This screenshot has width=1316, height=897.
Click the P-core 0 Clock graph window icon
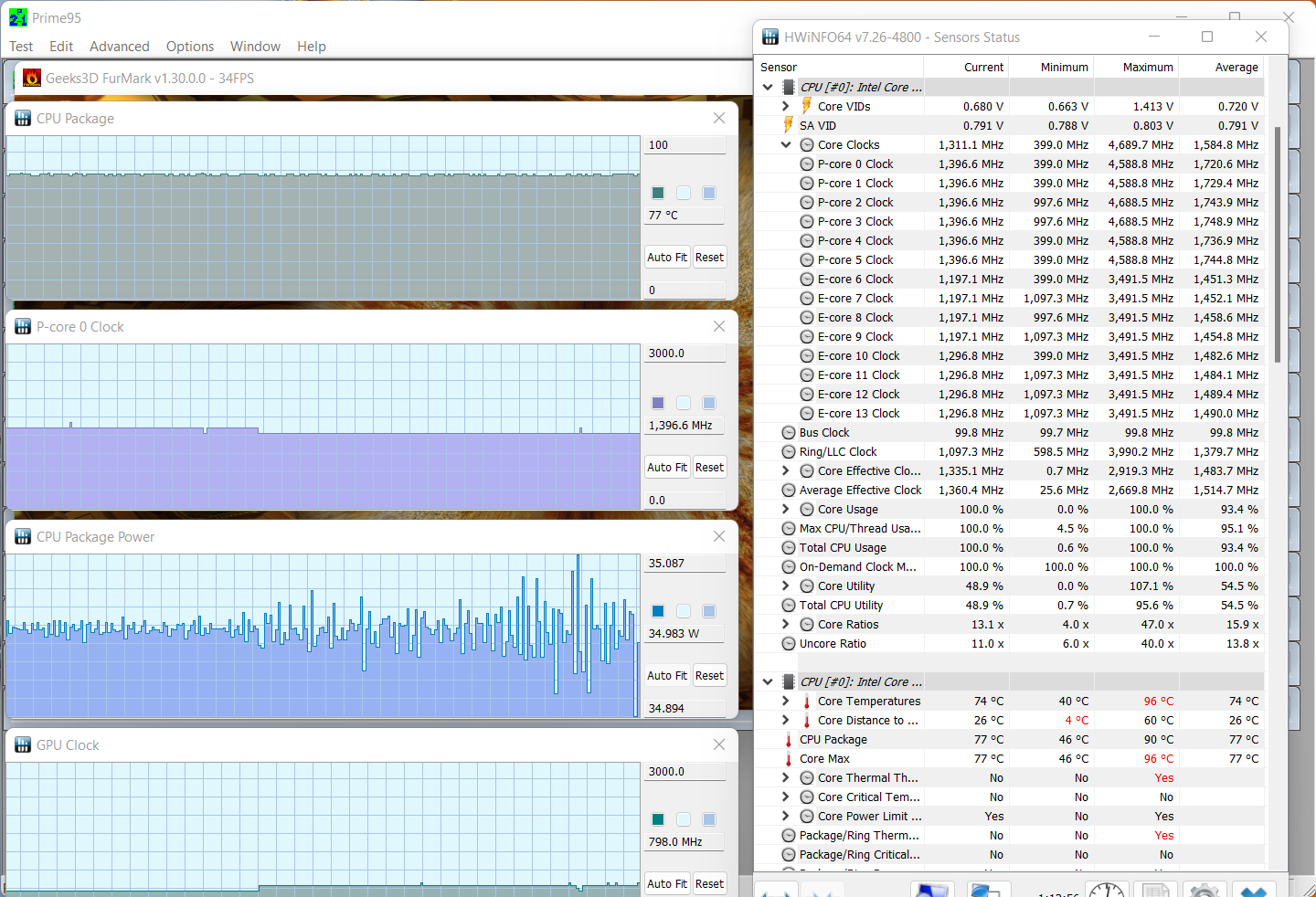pos(23,327)
